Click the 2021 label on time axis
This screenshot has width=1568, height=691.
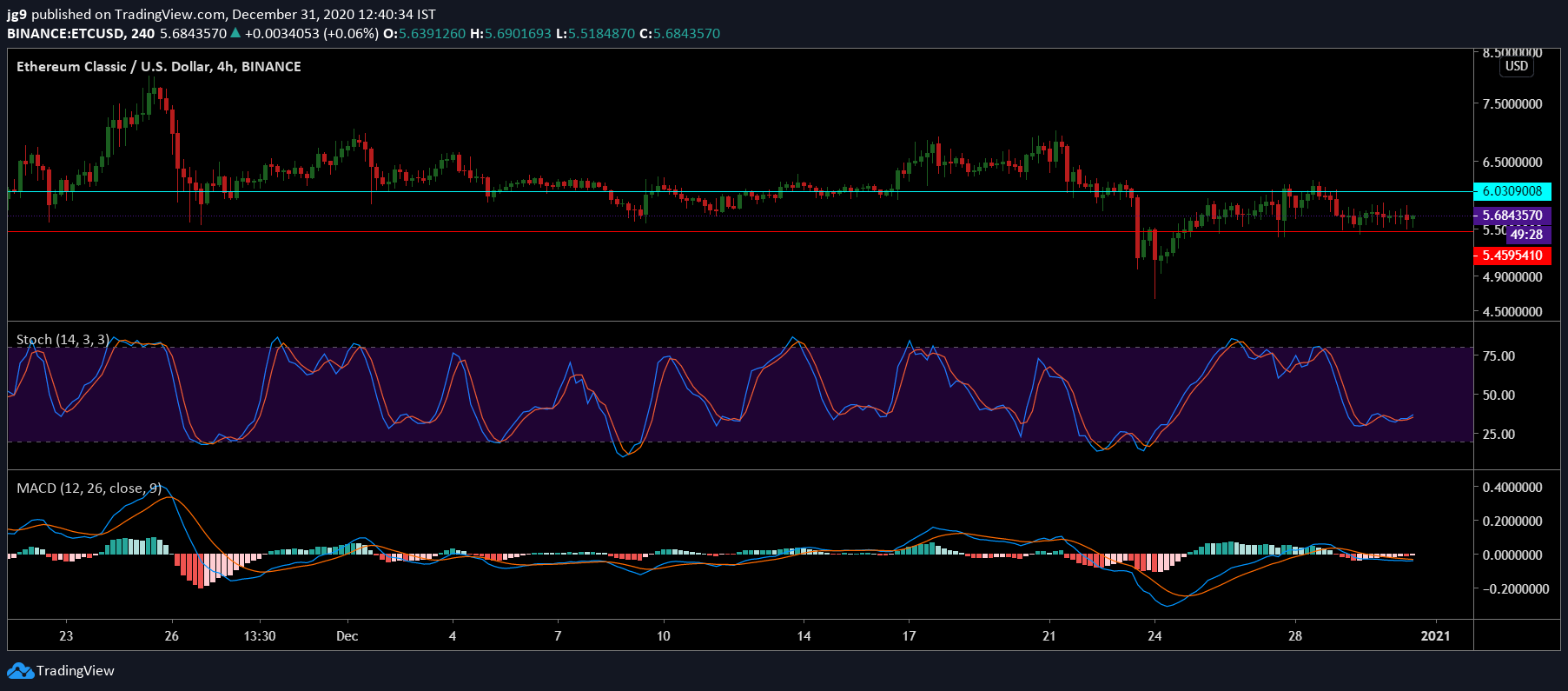(x=1435, y=636)
